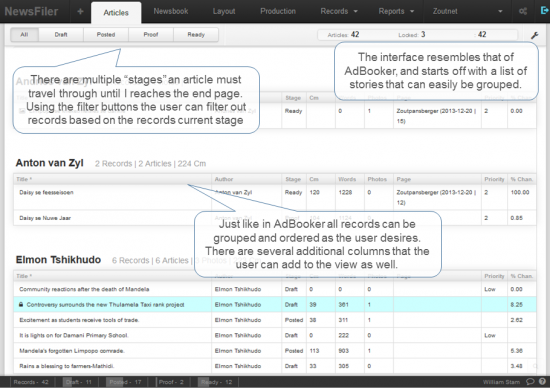The width and height of the screenshot is (550, 388).
Task: Click the Articles 42 counter
Action: click(343, 34)
